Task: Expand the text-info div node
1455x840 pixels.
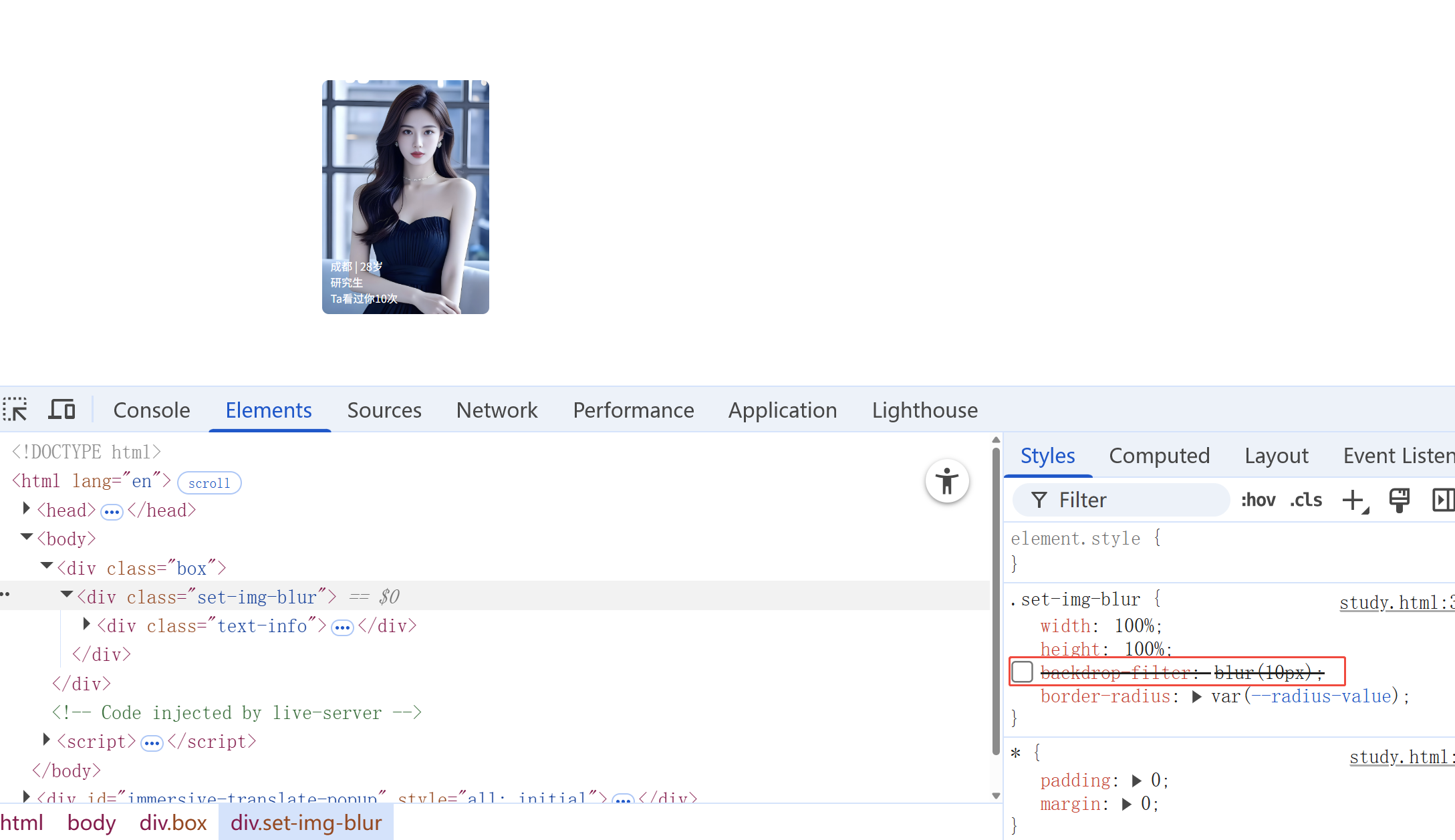Action: click(86, 625)
